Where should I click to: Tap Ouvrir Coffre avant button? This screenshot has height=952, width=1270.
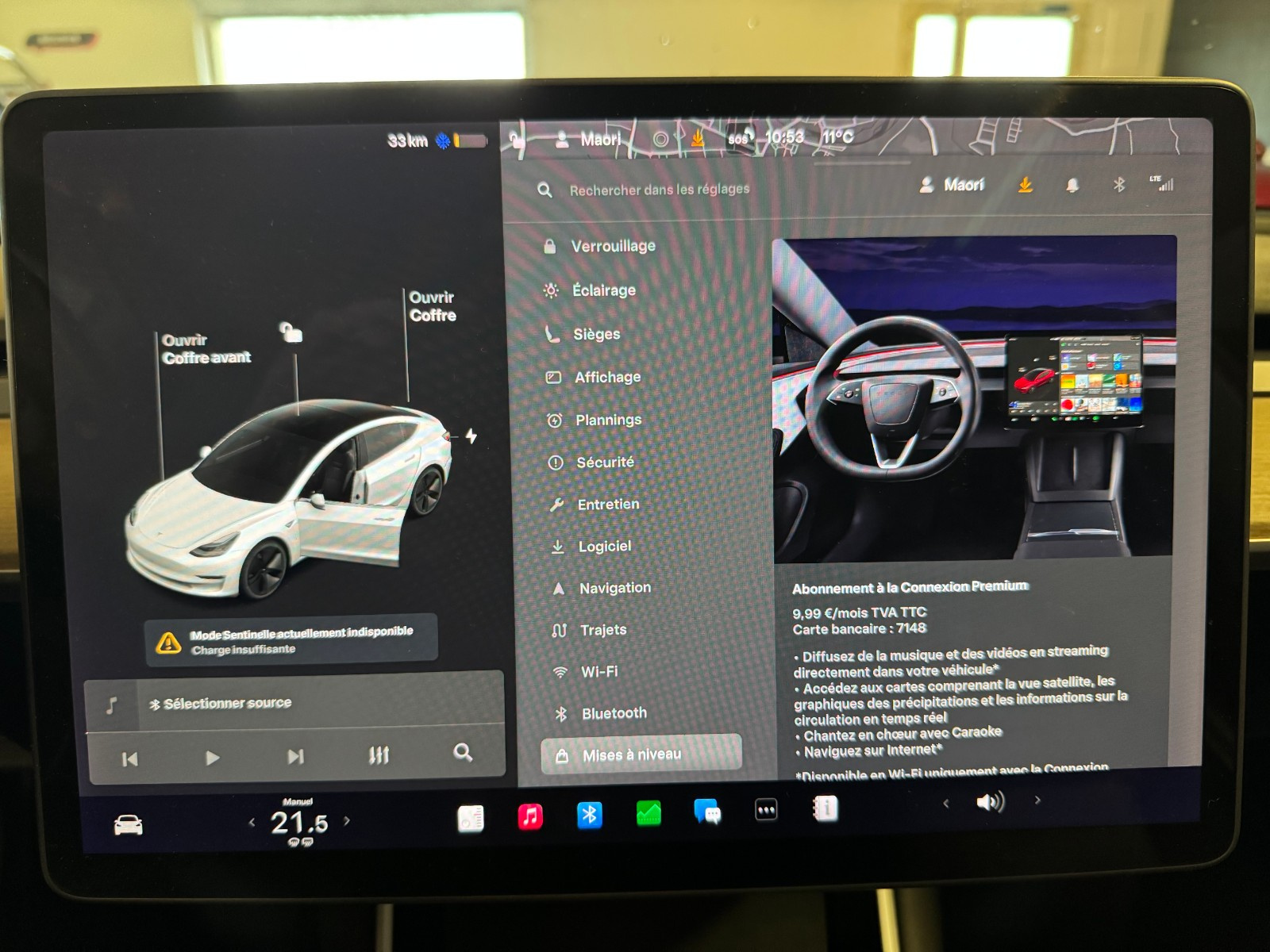pyautogui.click(x=206, y=349)
